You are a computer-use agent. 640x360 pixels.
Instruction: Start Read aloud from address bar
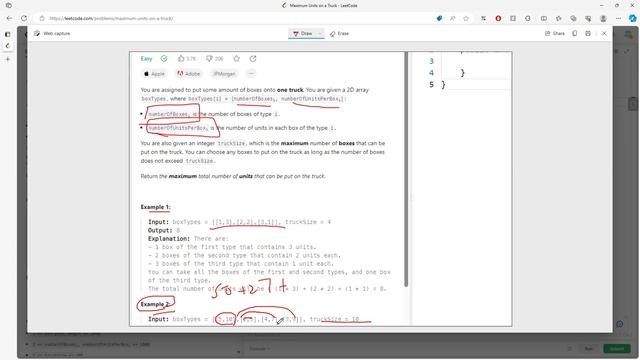point(453,18)
